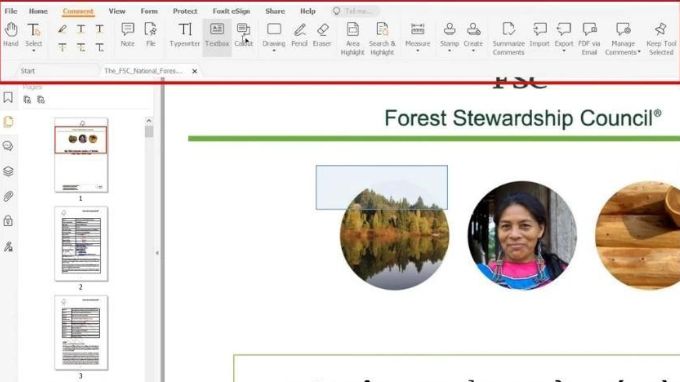Attach a File as comment
Viewport: 680px width, 382px height.
tap(150, 34)
